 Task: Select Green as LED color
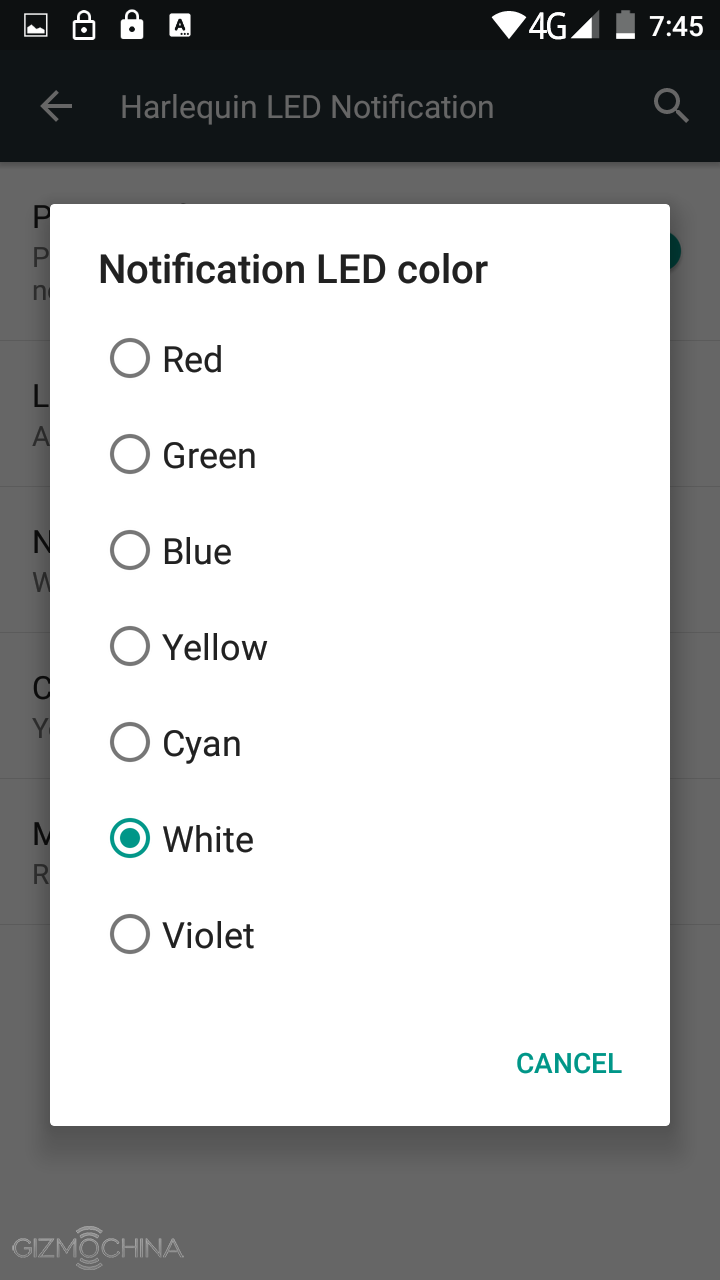(x=130, y=455)
